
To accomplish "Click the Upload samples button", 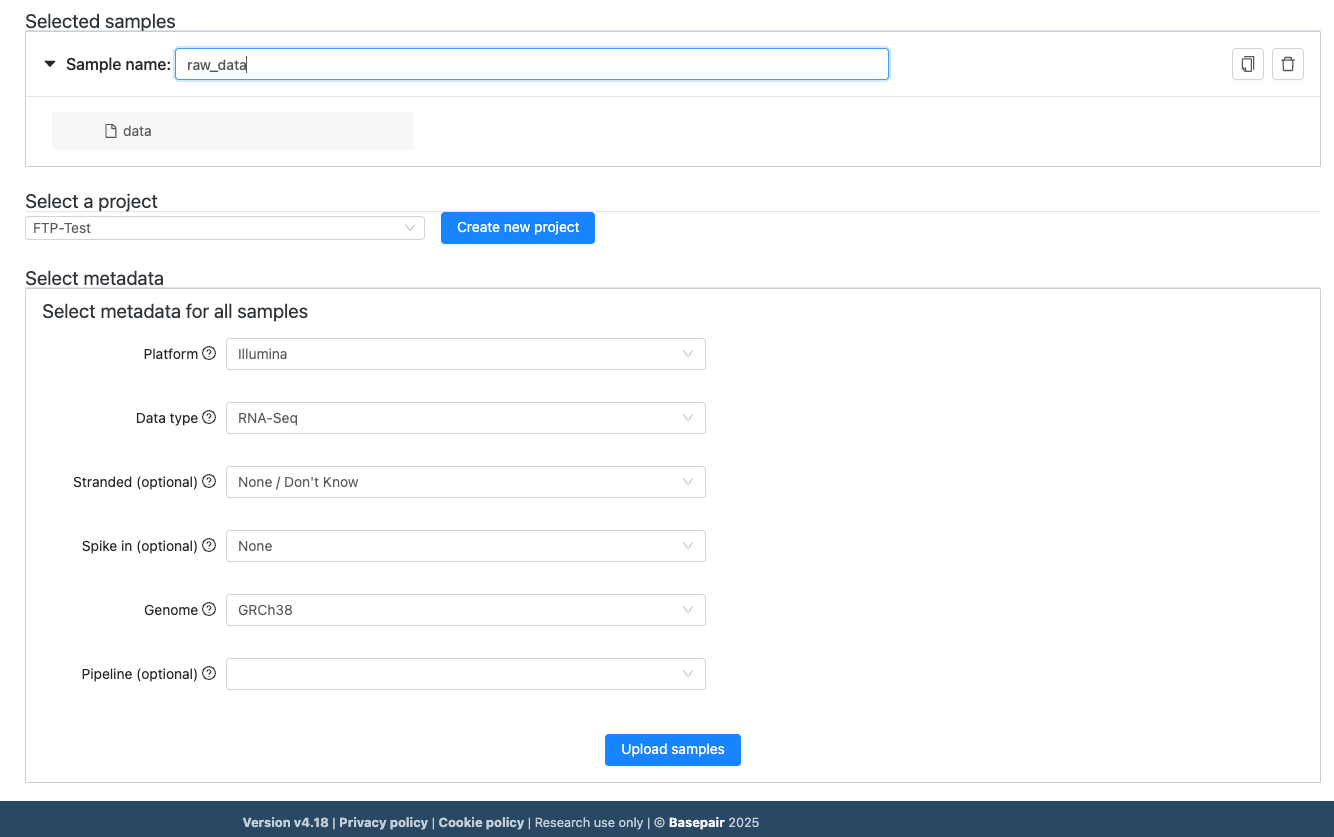I will click(672, 749).
